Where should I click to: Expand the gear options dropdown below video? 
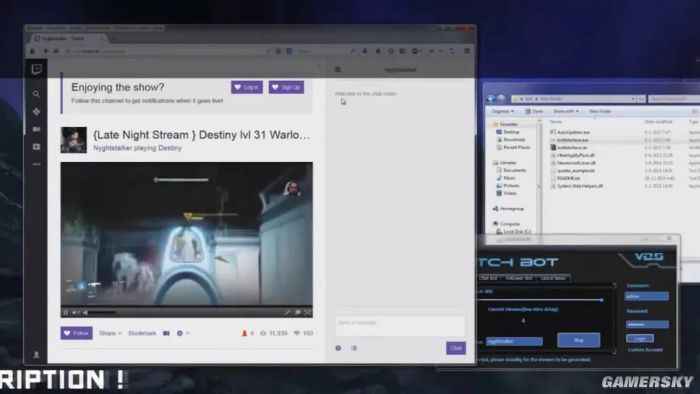183,333
